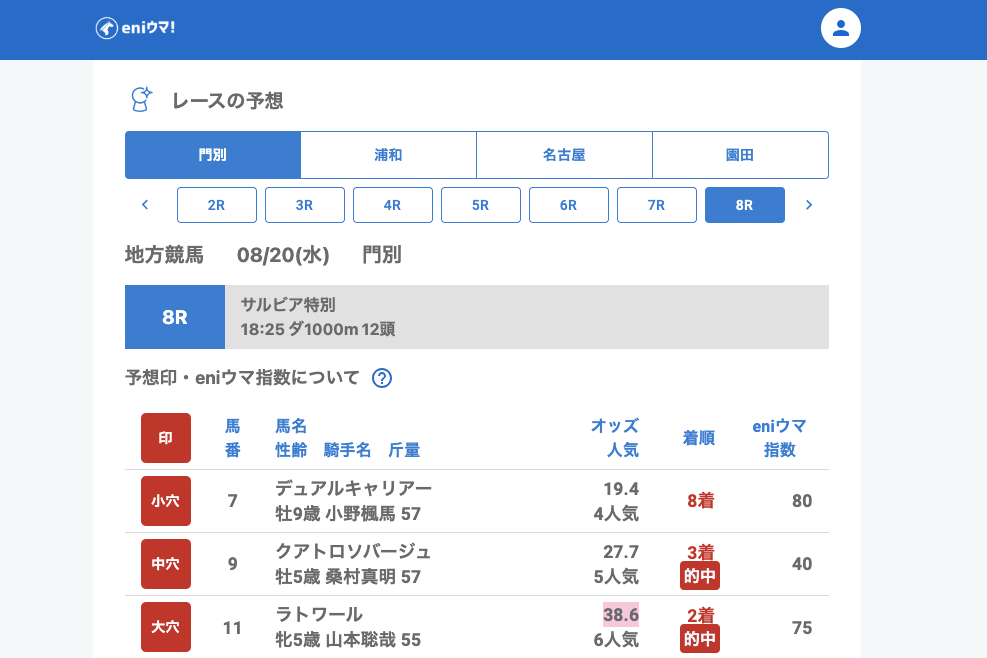Click the 大穴 mark badge
The height and width of the screenshot is (658, 987).
point(166,627)
